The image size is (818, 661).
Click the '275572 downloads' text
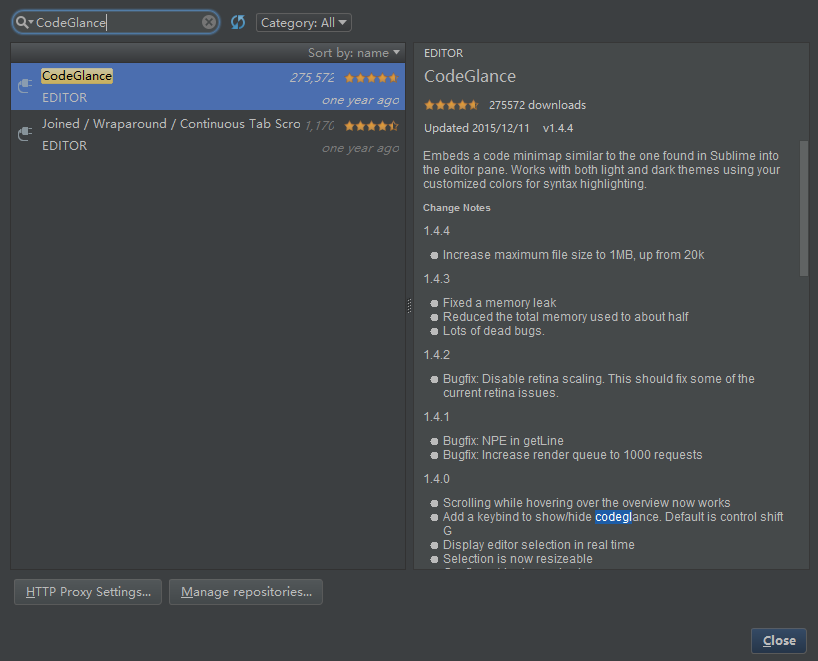click(x=537, y=105)
